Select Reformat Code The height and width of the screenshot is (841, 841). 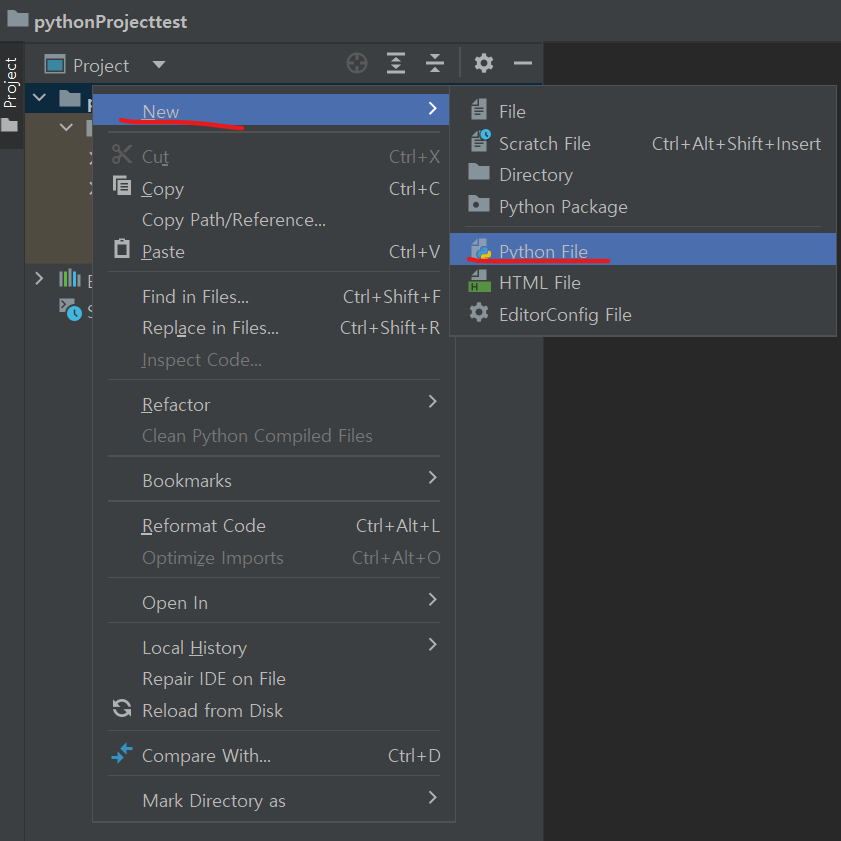click(274, 526)
